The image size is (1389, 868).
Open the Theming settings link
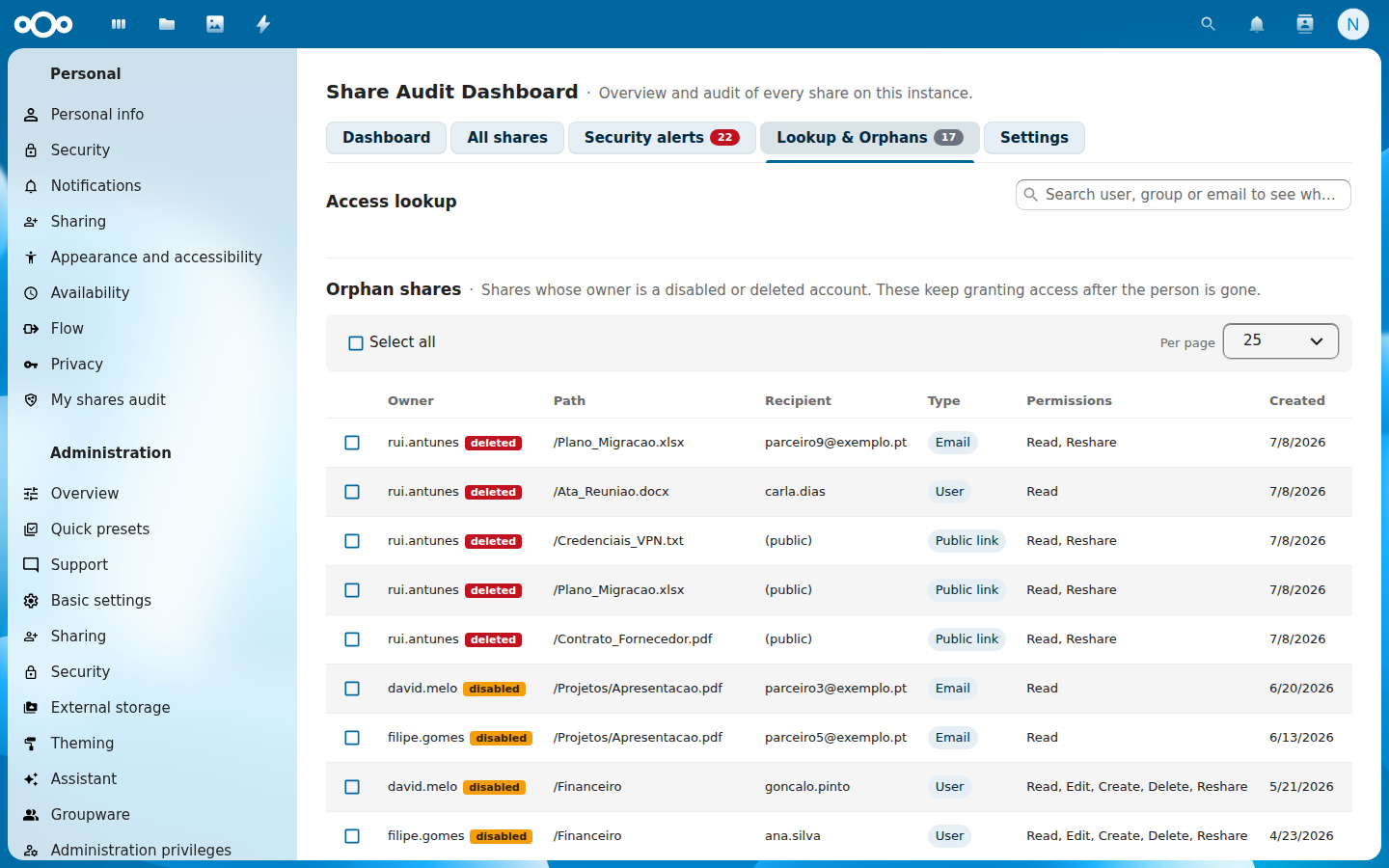point(152,744)
